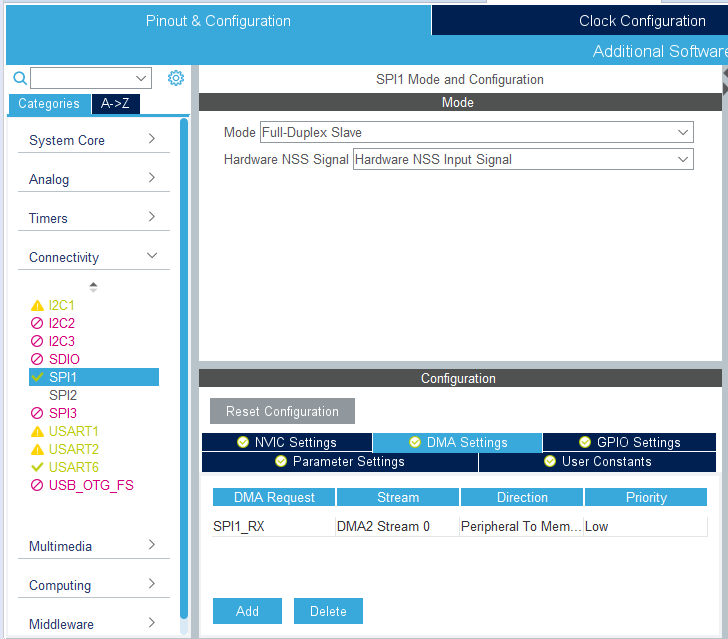The image size is (728, 639).
Task: Click the SPI1 green checkmark icon
Action: (37, 377)
